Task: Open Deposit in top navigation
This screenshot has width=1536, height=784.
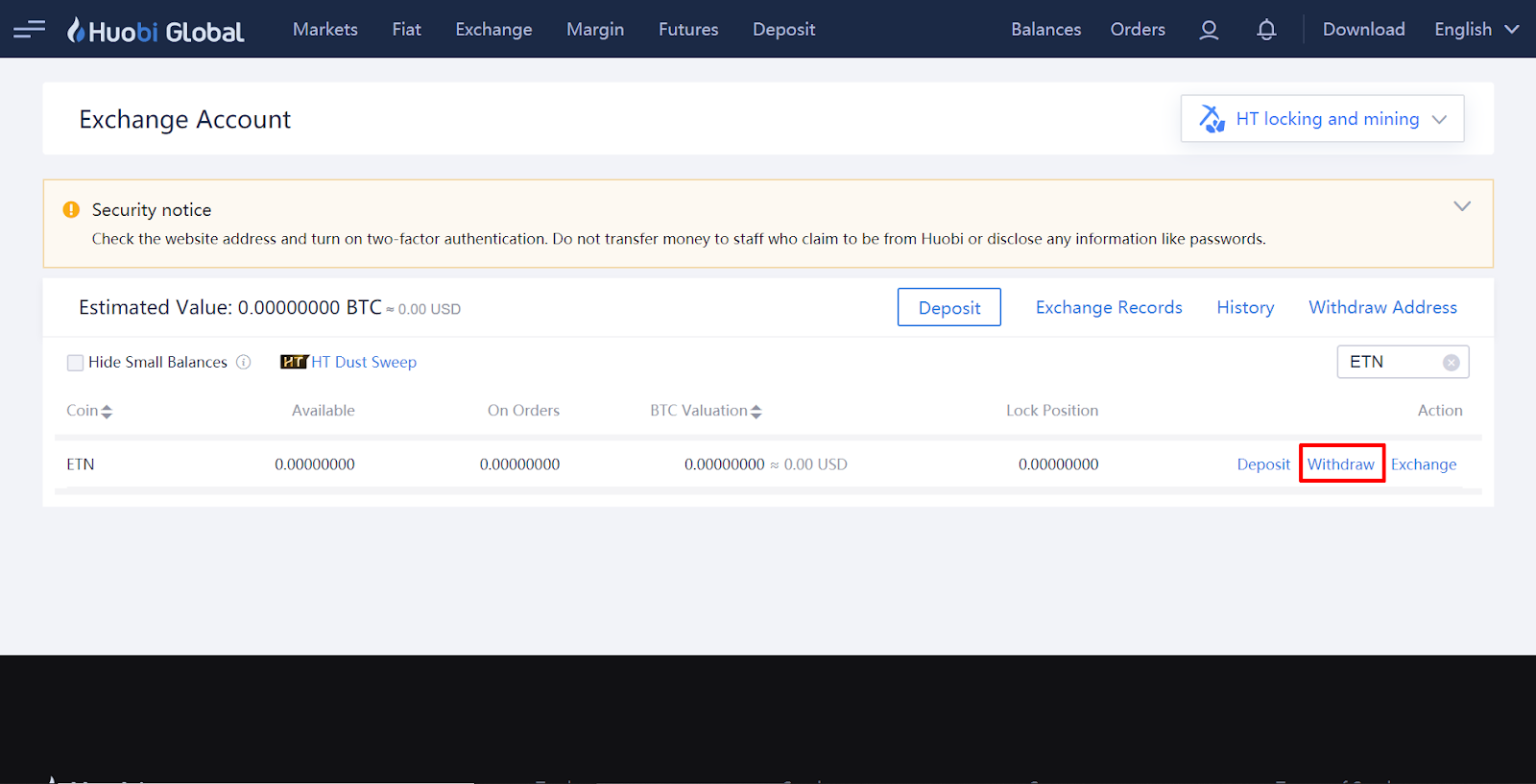Action: (x=784, y=30)
